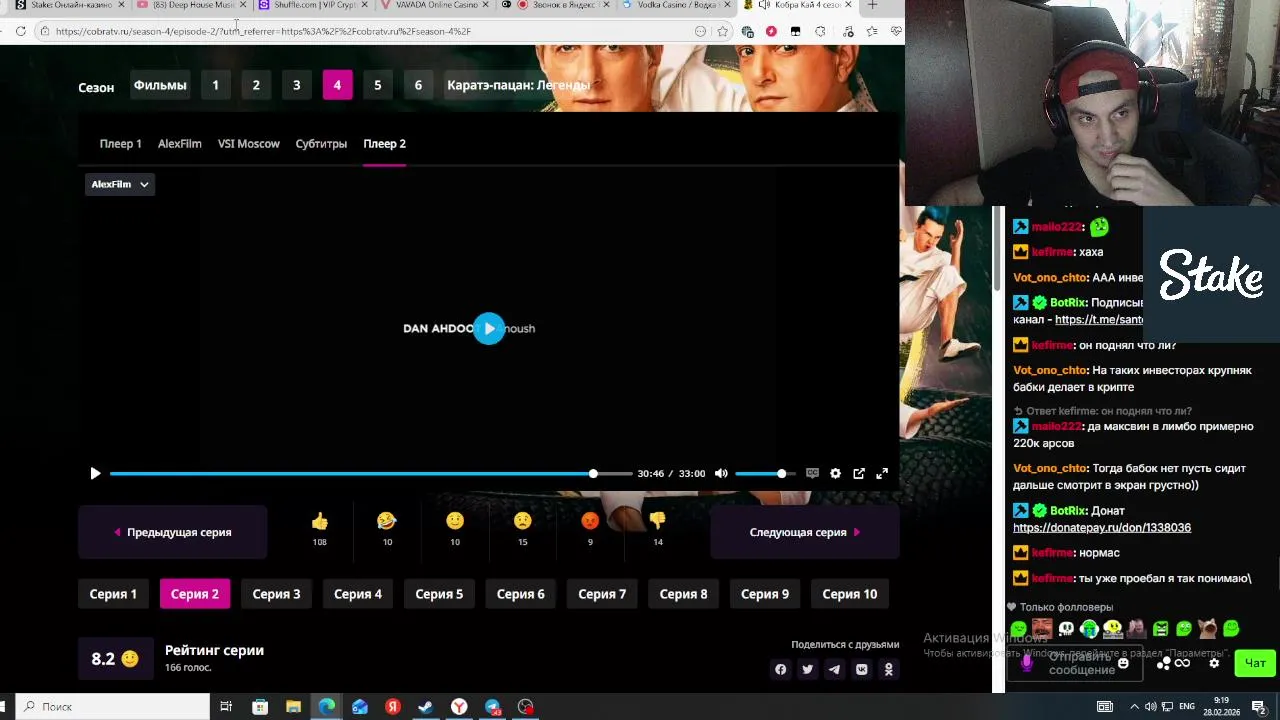Image resolution: width=1280 pixels, height=720 pixels.
Task: Select season 6
Action: (418, 85)
